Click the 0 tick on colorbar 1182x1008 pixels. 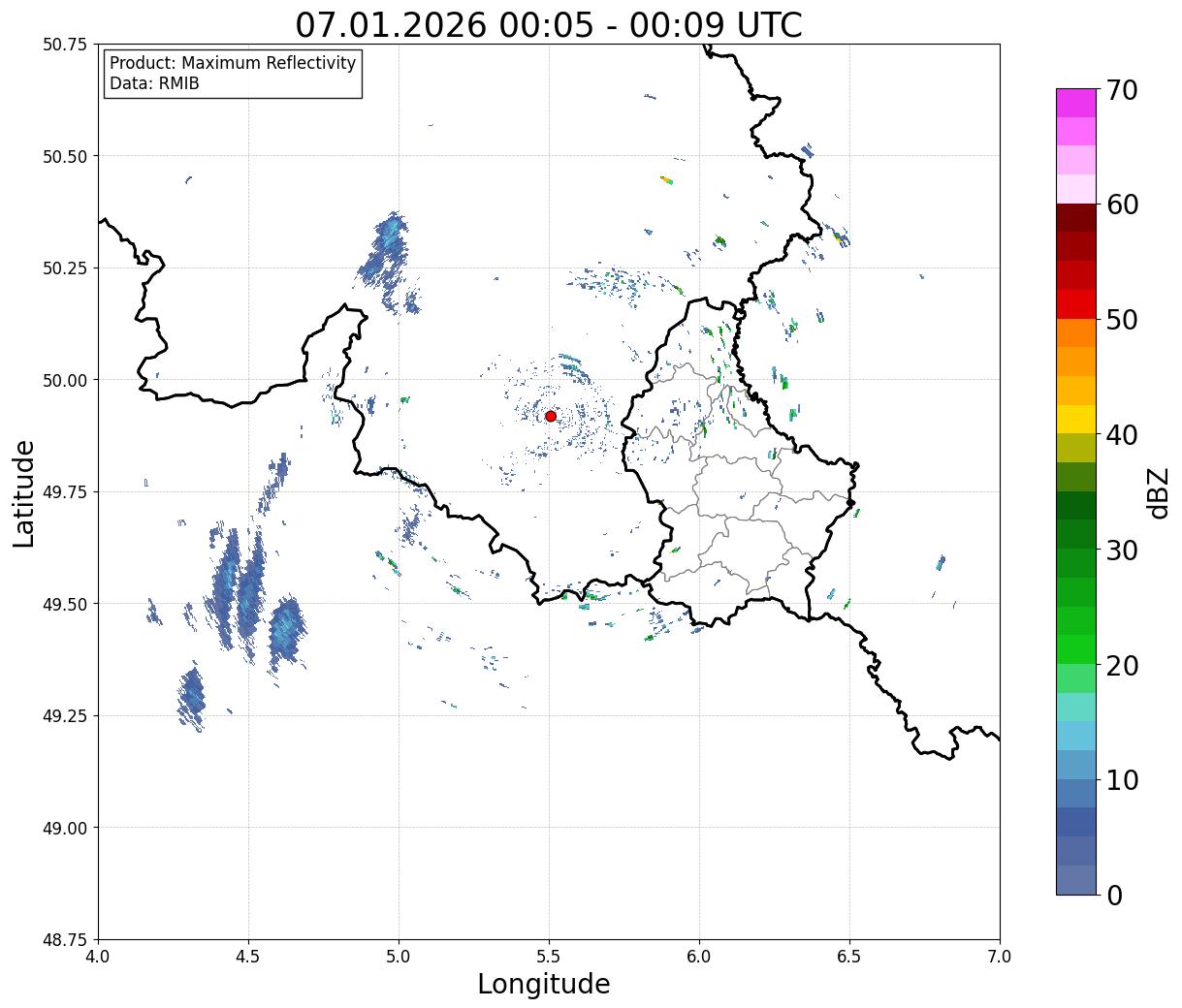pyautogui.click(x=1114, y=896)
